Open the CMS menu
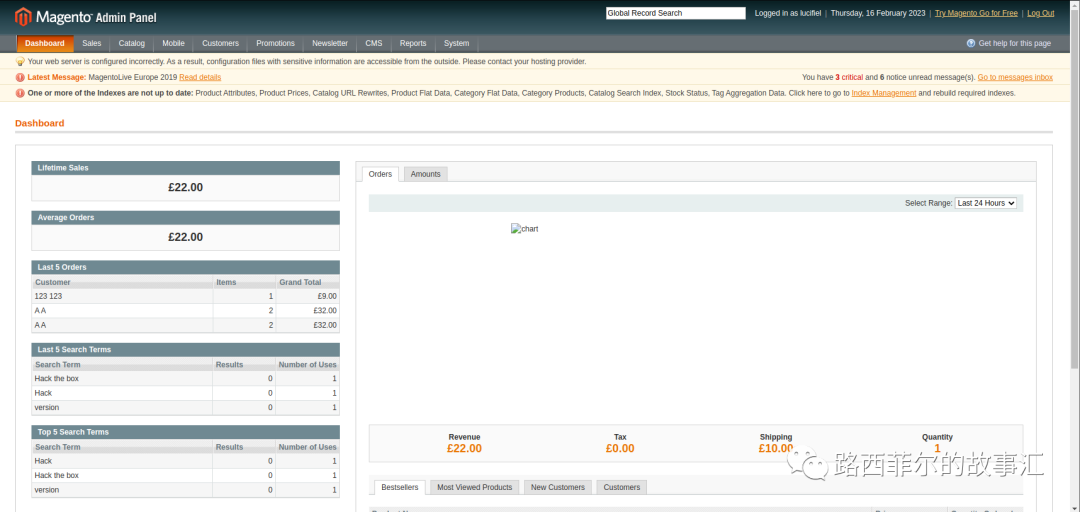The width and height of the screenshot is (1080, 512). [x=374, y=43]
